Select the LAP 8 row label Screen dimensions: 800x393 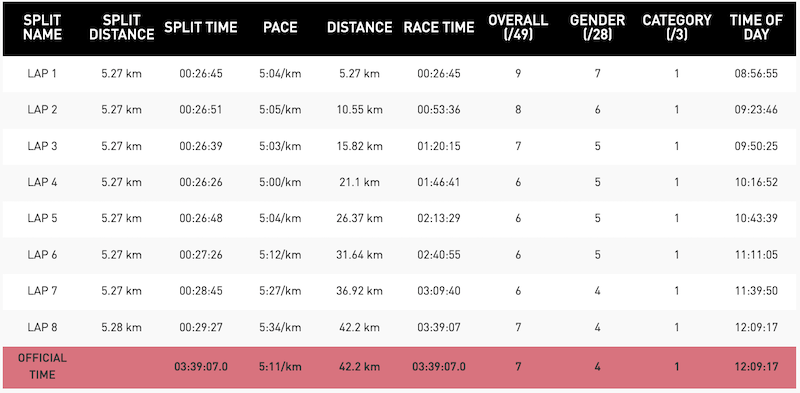pyautogui.click(x=42, y=327)
